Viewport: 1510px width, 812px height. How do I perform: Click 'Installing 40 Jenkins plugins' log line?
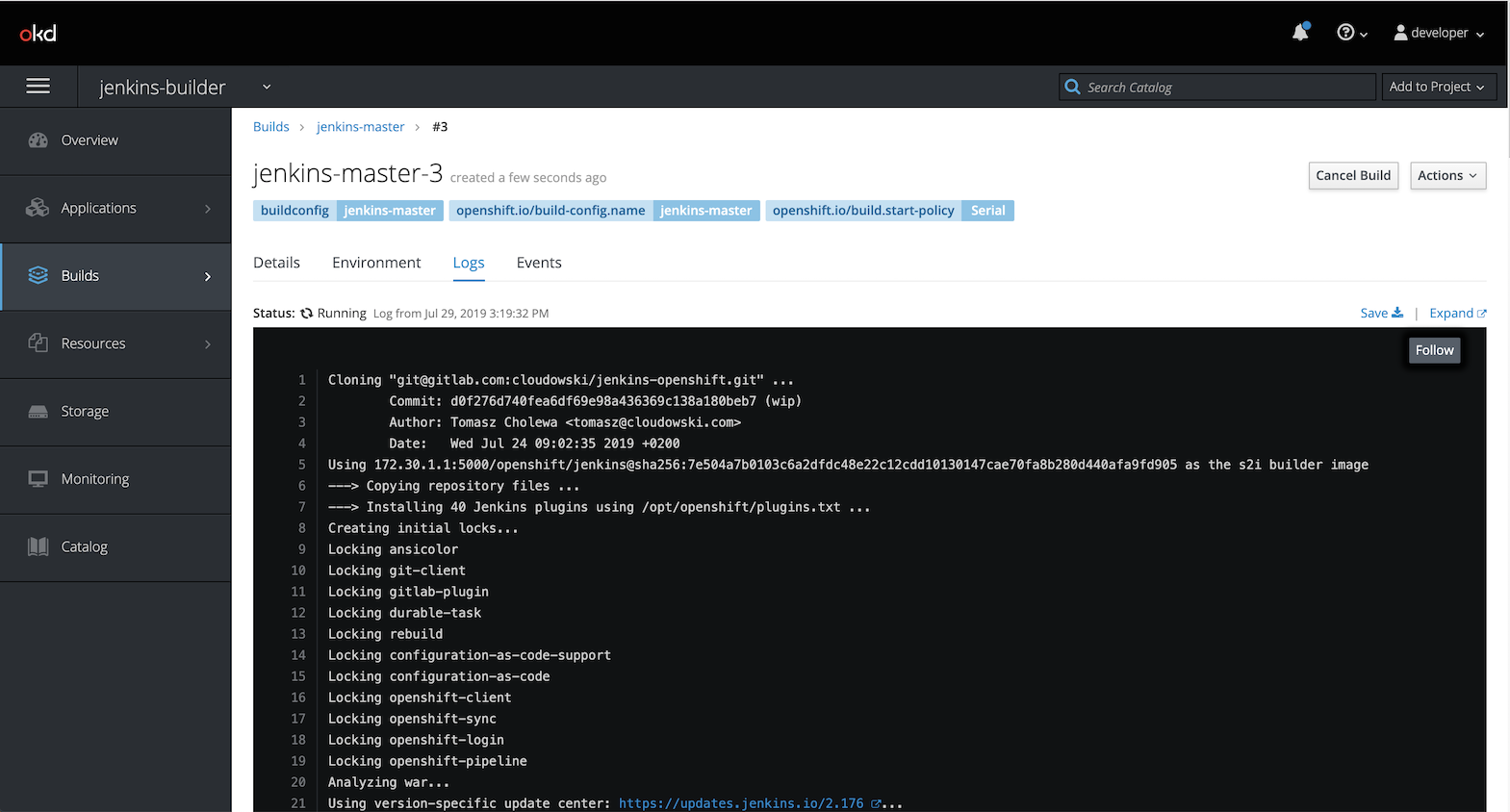[x=599, y=507]
